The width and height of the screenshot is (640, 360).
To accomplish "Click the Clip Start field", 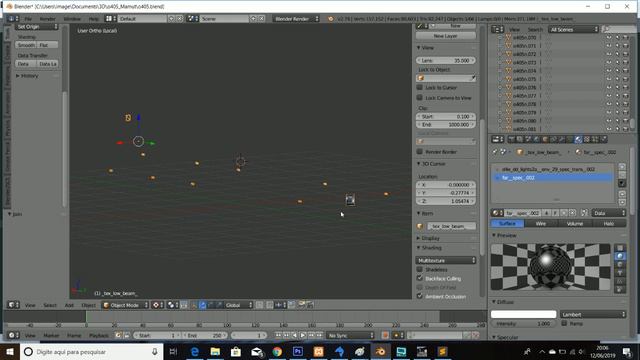I will coord(446,116).
